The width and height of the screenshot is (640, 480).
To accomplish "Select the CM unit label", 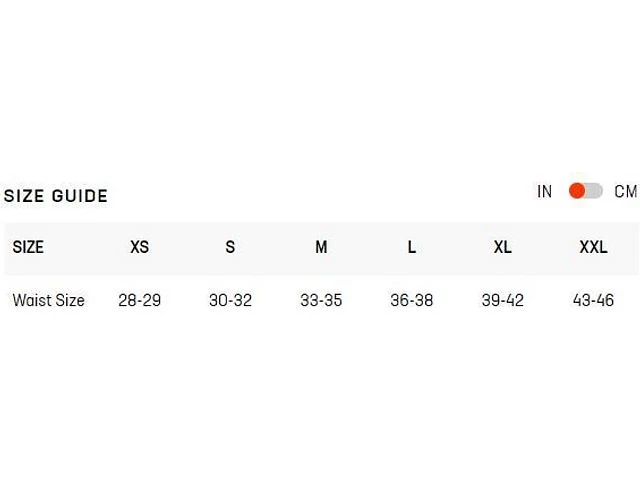I will pos(626,191).
